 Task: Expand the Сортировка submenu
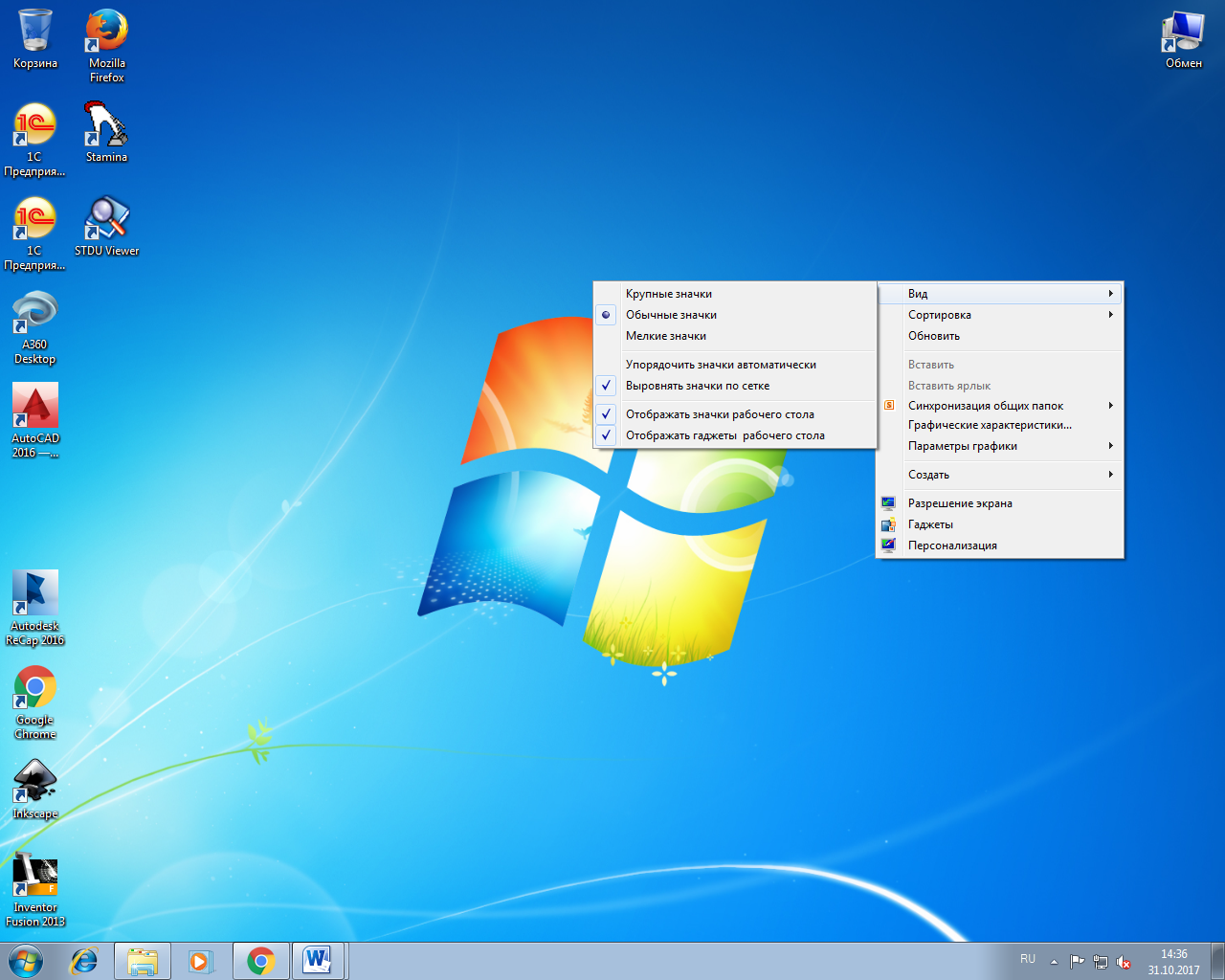click(x=999, y=315)
